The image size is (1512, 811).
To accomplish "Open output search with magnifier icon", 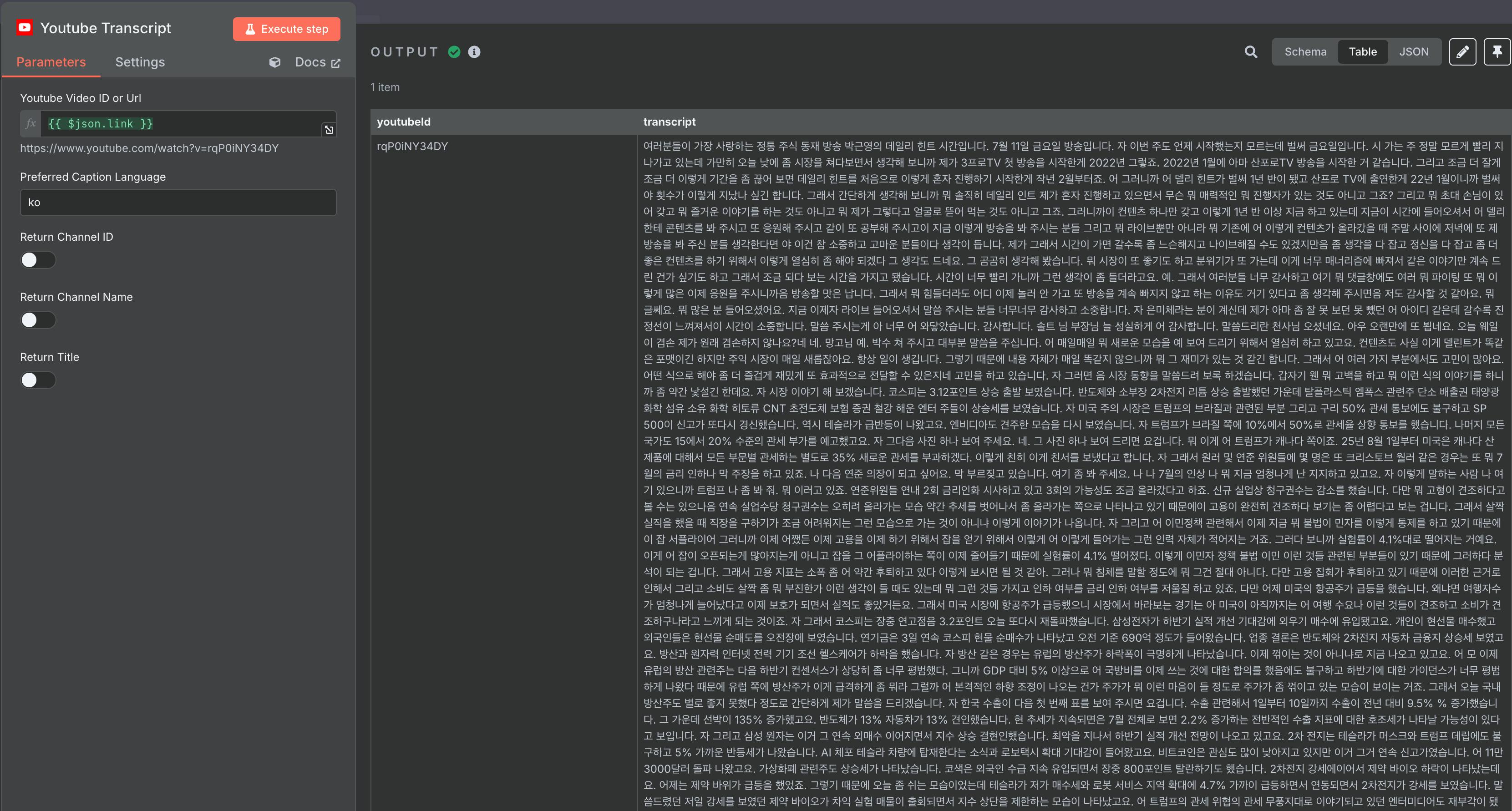I will tap(1251, 51).
